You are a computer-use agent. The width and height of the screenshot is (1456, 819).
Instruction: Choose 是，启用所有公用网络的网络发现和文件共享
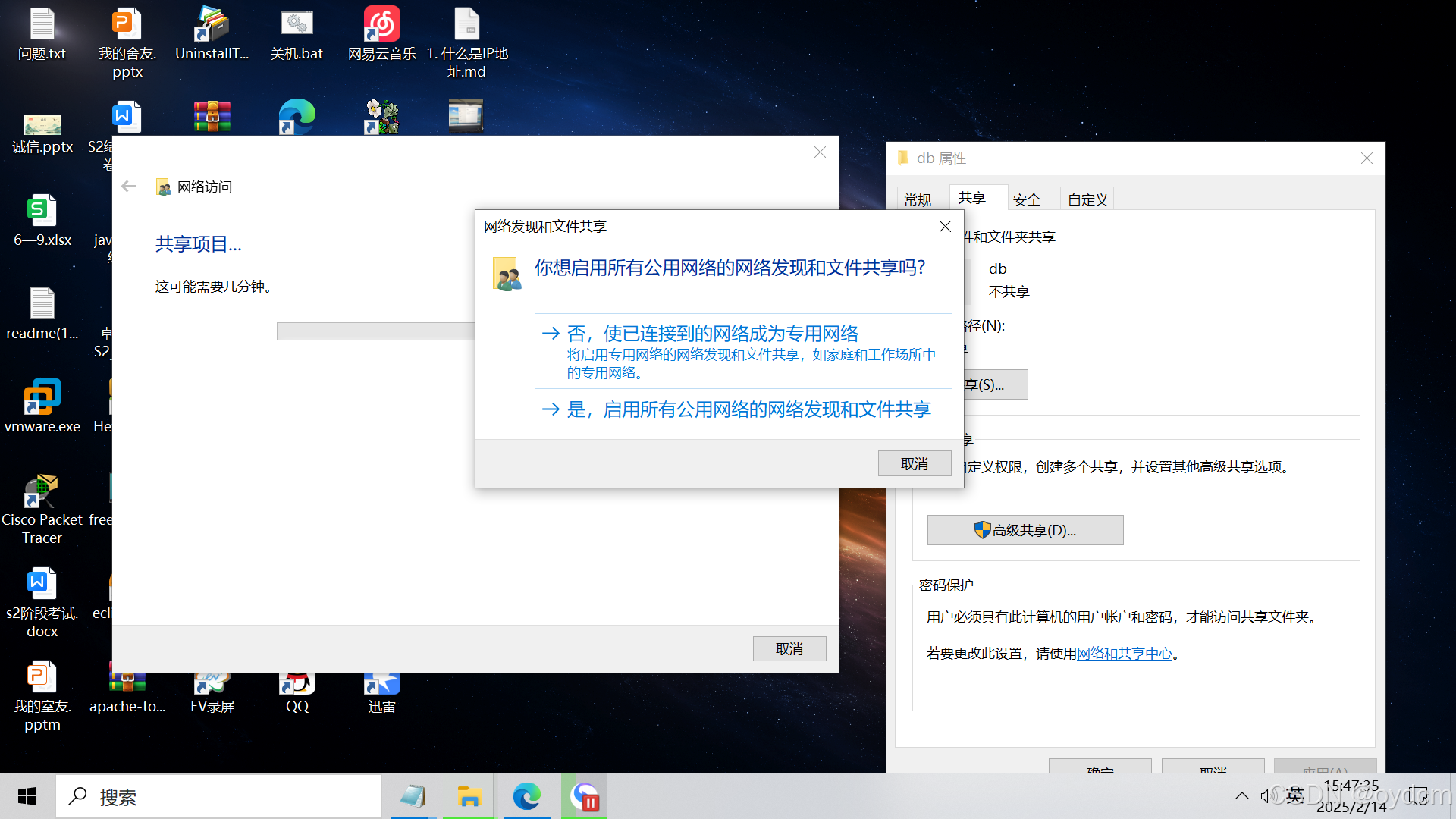[x=748, y=409]
